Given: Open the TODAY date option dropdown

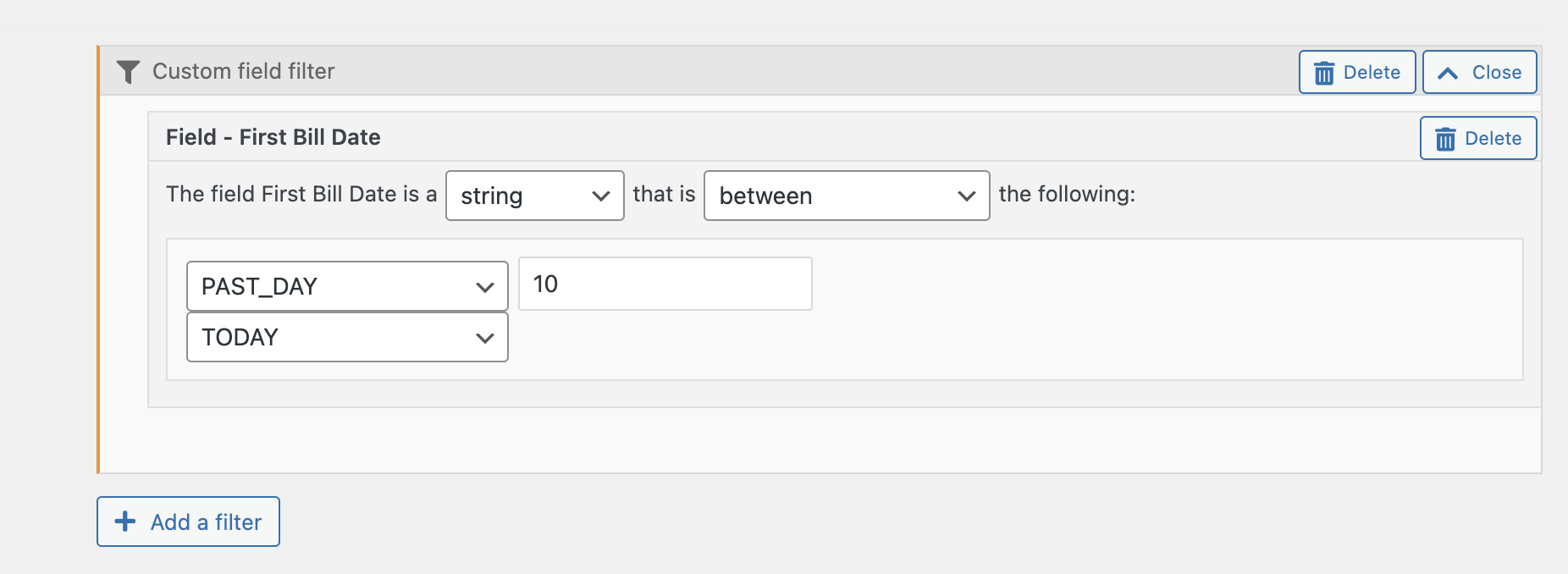Looking at the screenshot, I should [347, 337].
